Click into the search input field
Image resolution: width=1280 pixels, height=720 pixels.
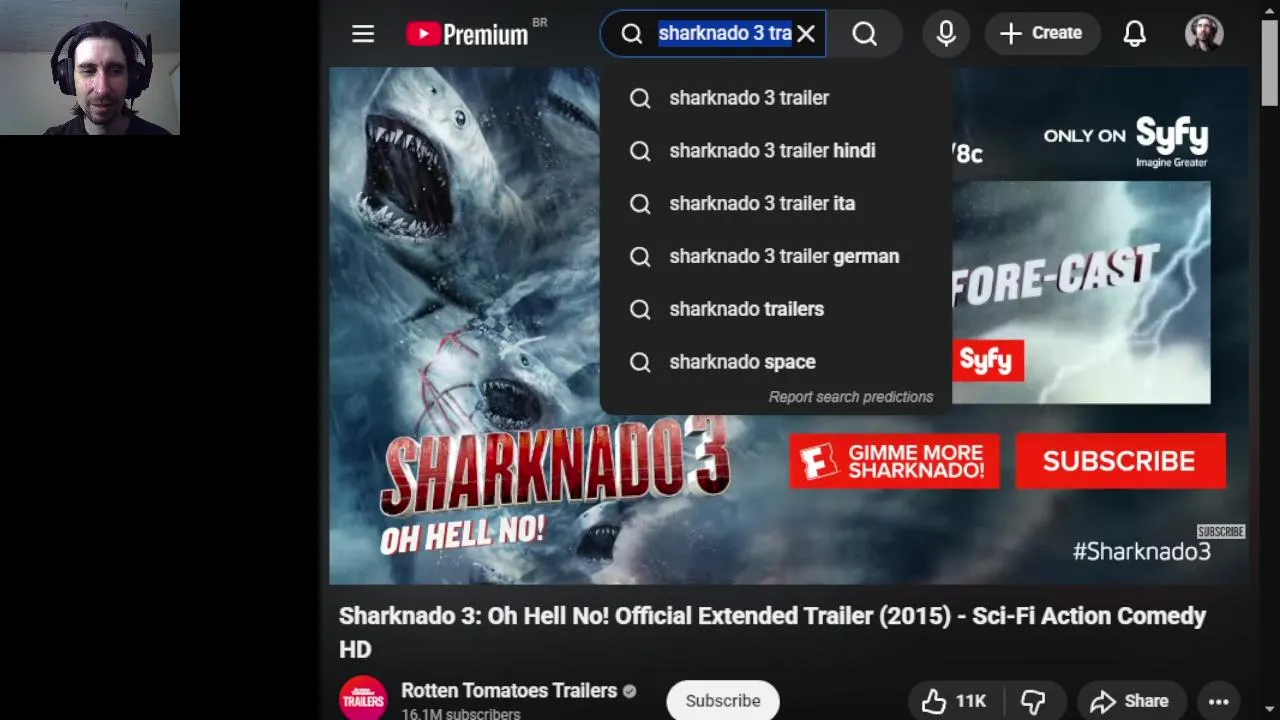coord(724,34)
